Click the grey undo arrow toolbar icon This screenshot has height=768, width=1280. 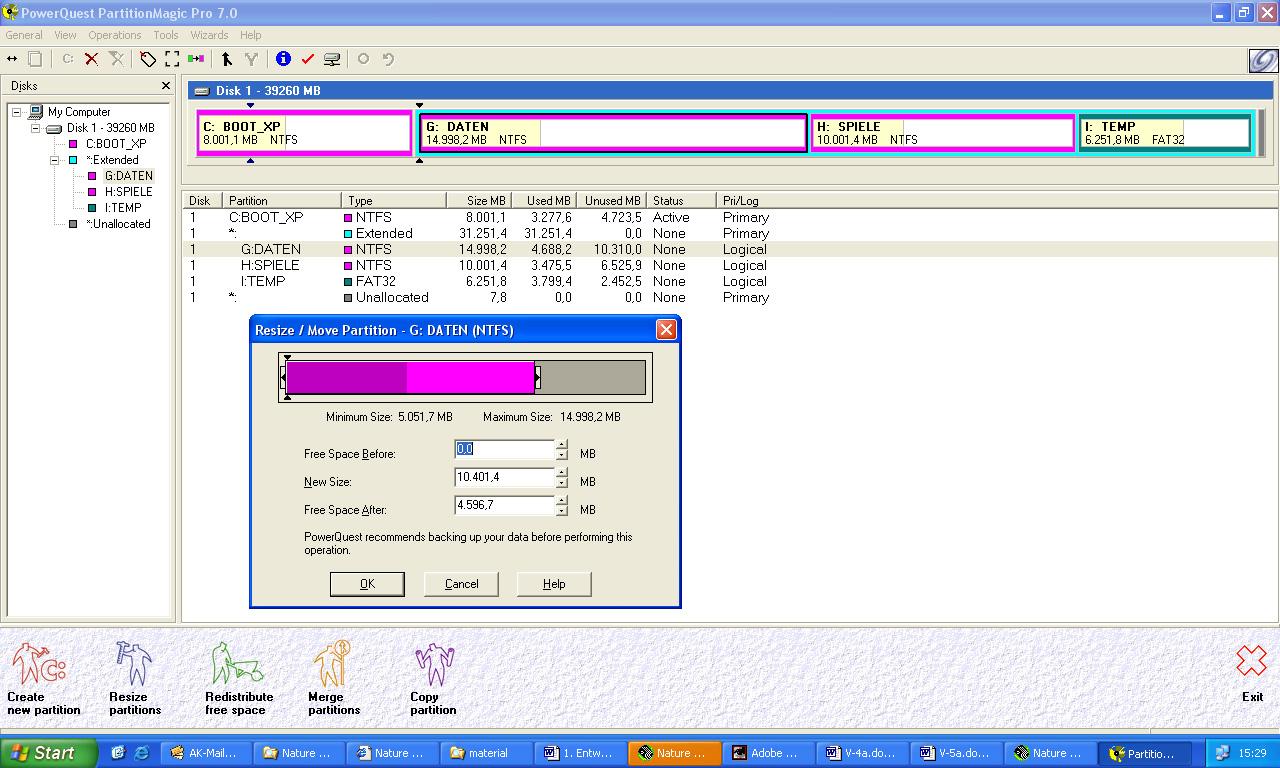tap(388, 59)
